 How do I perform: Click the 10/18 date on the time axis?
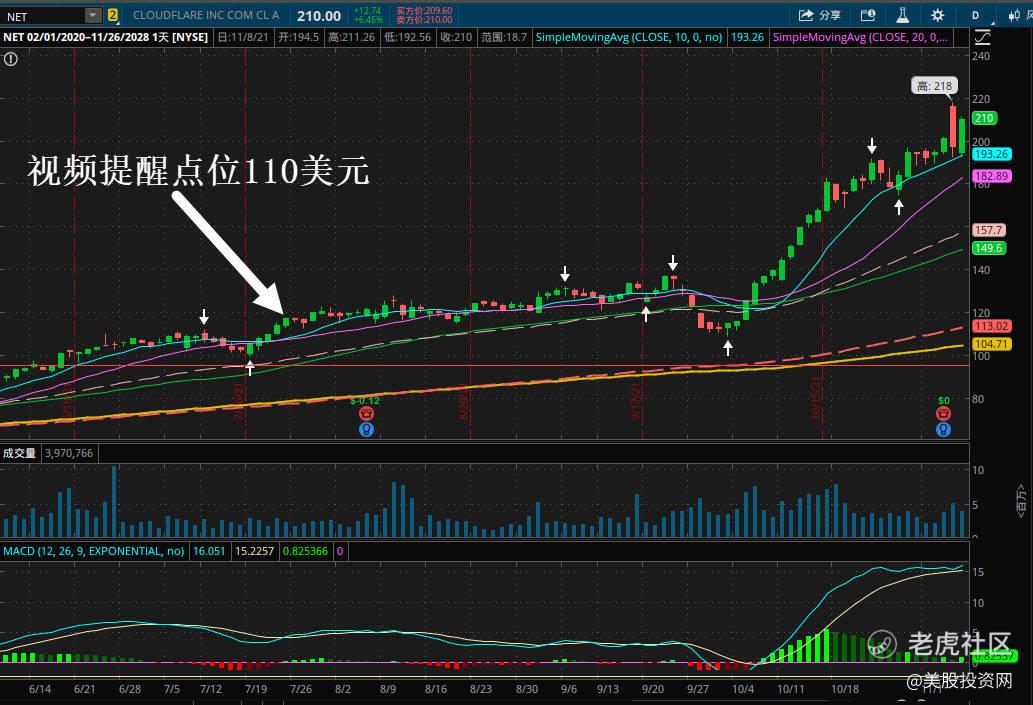[x=845, y=689]
